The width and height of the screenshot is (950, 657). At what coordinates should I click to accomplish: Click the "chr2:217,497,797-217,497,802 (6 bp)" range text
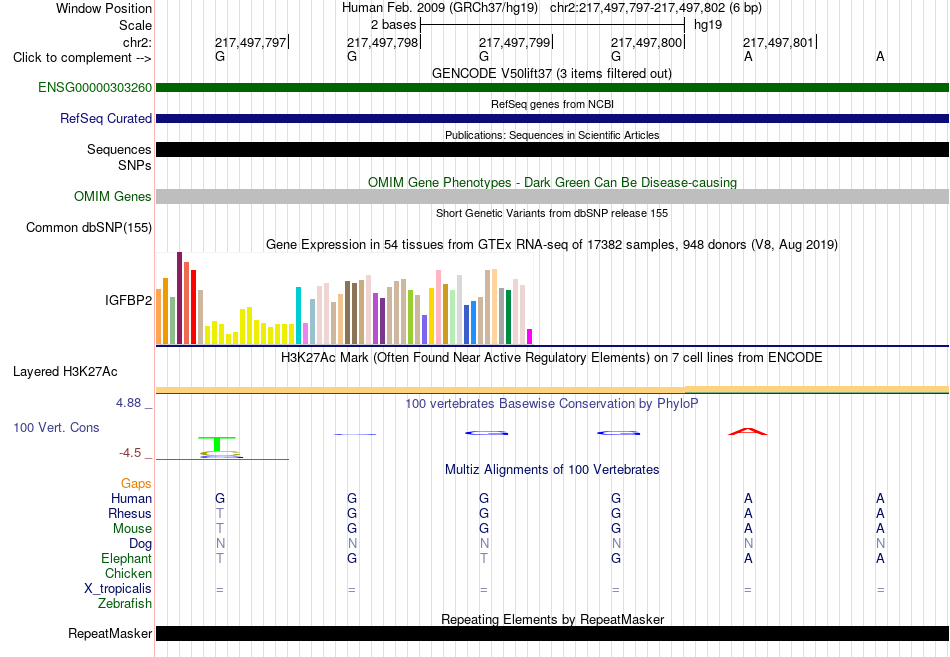pyautogui.click(x=656, y=8)
